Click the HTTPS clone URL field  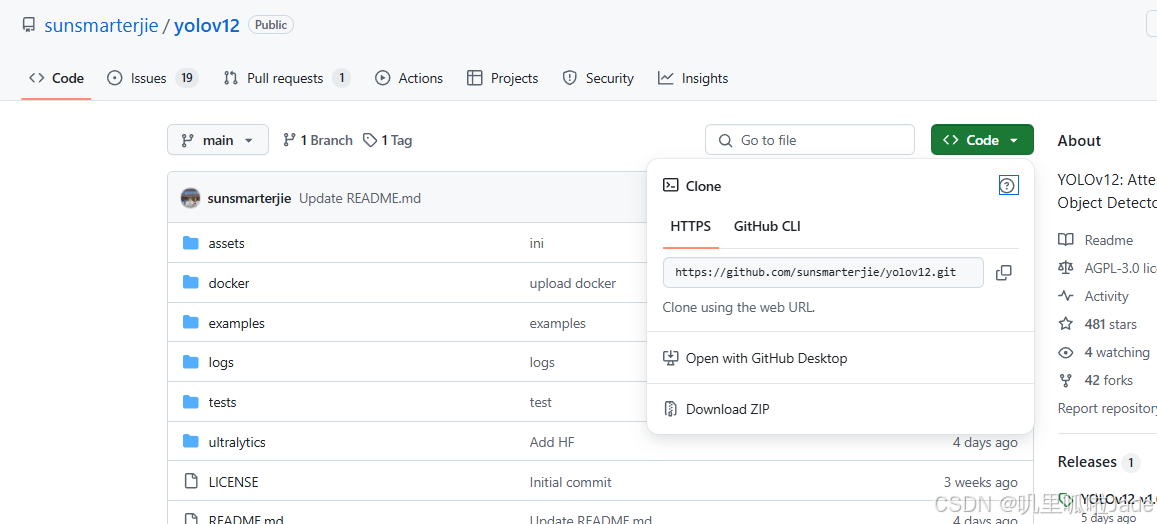(823, 272)
